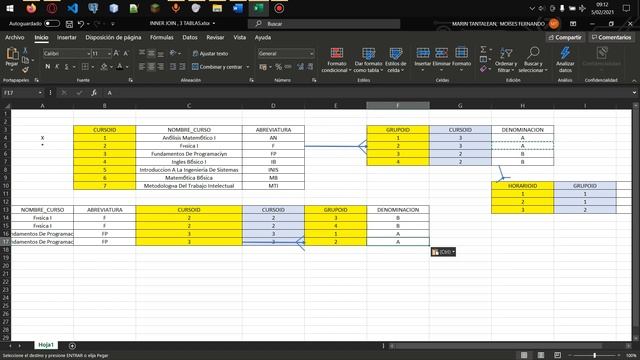Select the Hoja1 sheet tab
Screen dimensions: 640x360
click(x=46, y=345)
